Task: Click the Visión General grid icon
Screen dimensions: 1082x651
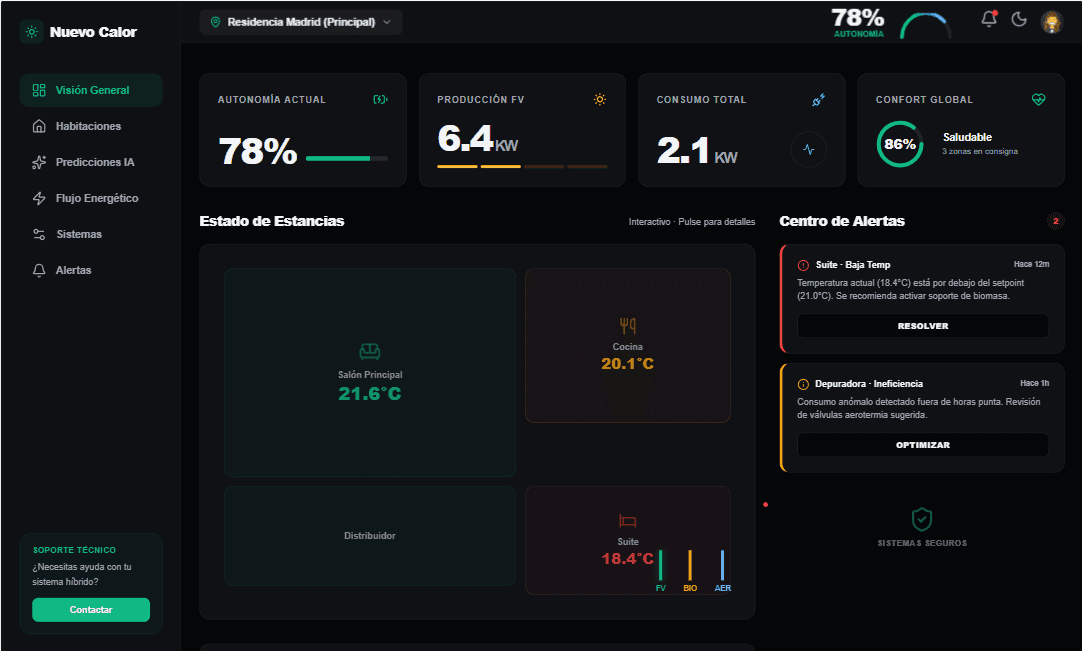Action: click(x=39, y=90)
